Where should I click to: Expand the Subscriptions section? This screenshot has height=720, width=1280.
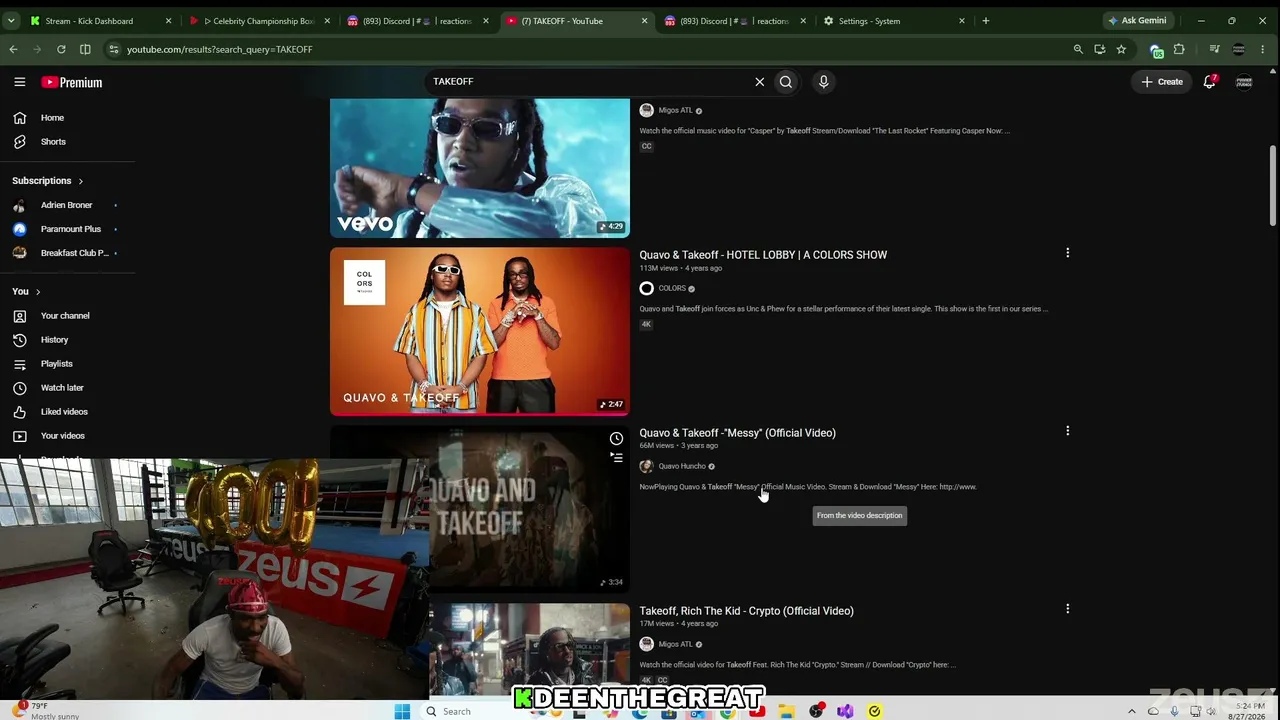pos(48,181)
